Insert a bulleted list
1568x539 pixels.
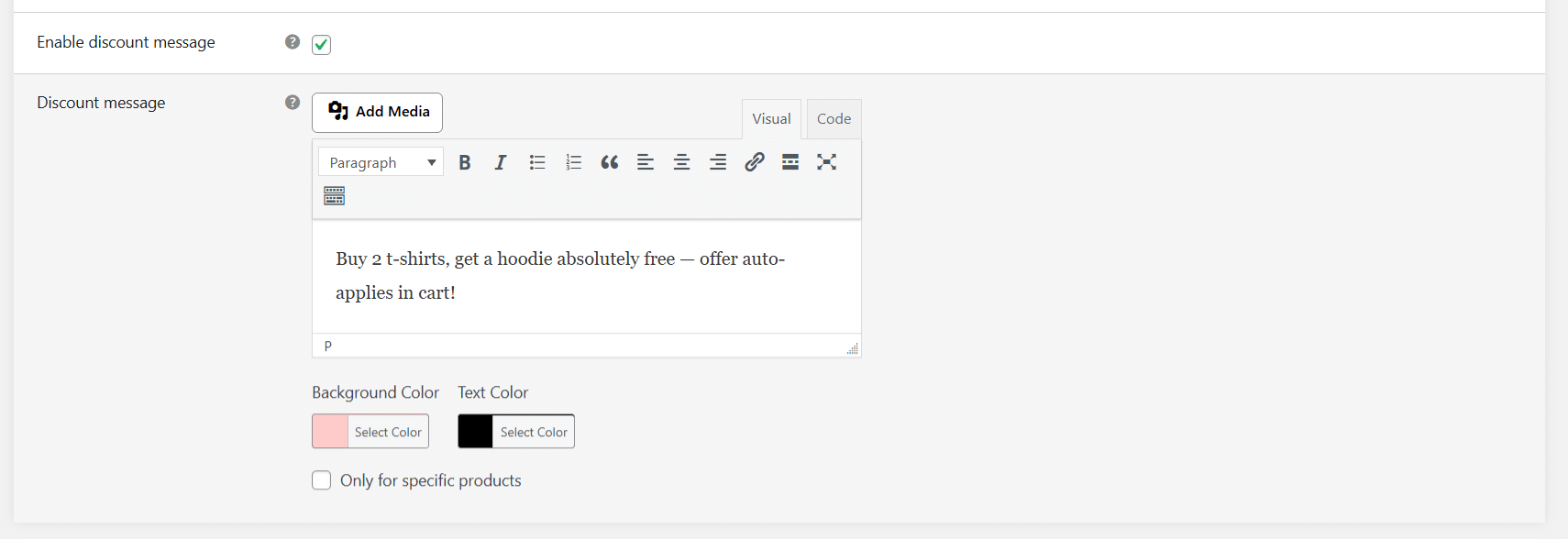(x=537, y=162)
